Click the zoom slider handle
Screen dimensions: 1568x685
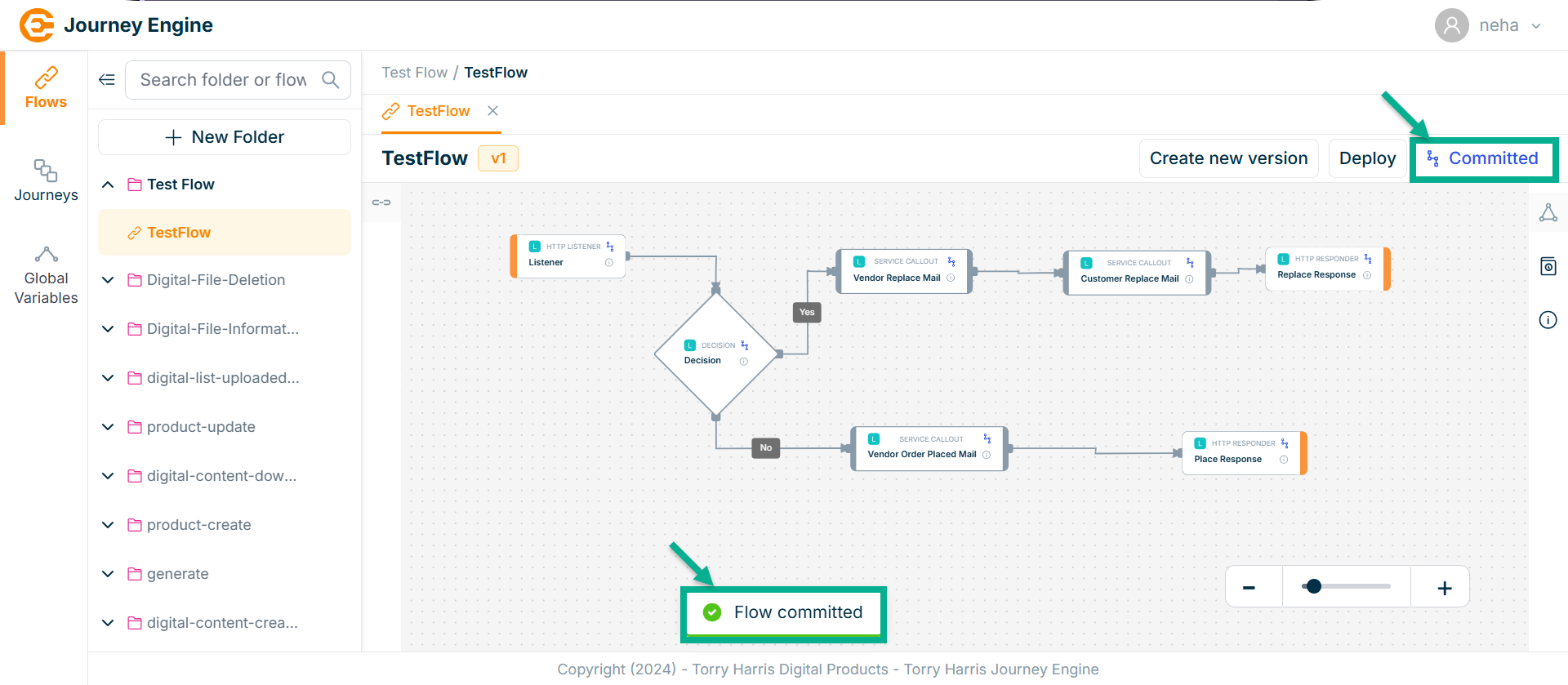[1313, 586]
